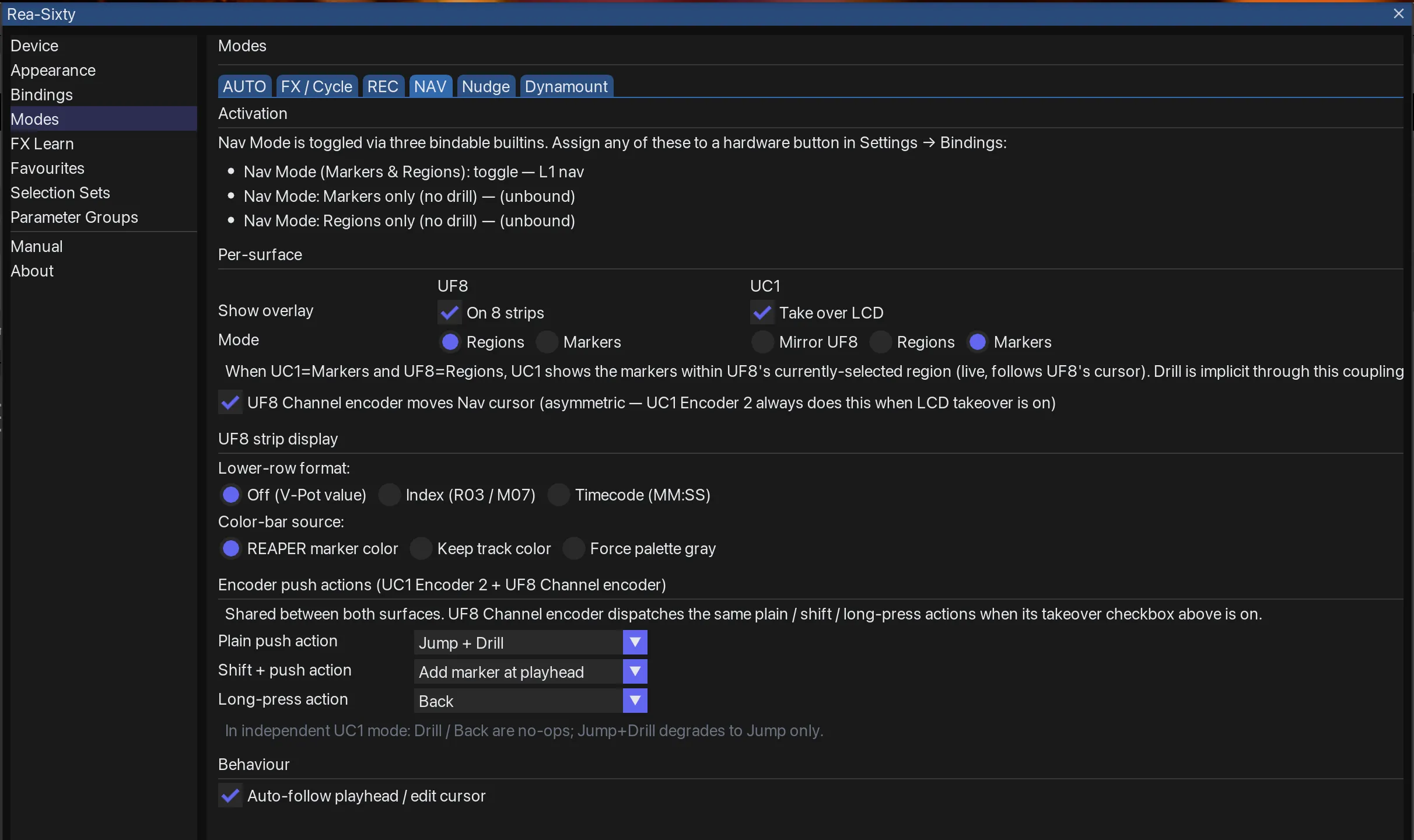1414x840 pixels.
Task: Select UF8 Markers mode radio
Action: (547, 342)
